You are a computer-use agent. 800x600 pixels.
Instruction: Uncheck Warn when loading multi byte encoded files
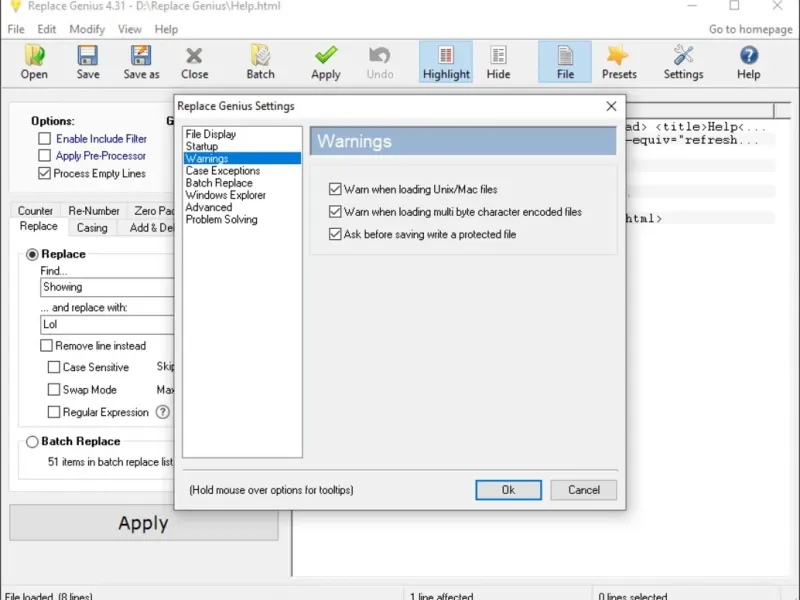(335, 212)
